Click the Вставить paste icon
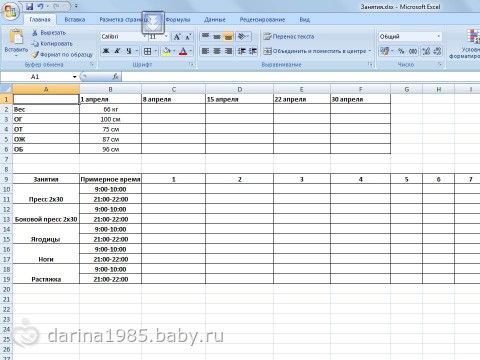The image size is (480, 360). click(16, 37)
